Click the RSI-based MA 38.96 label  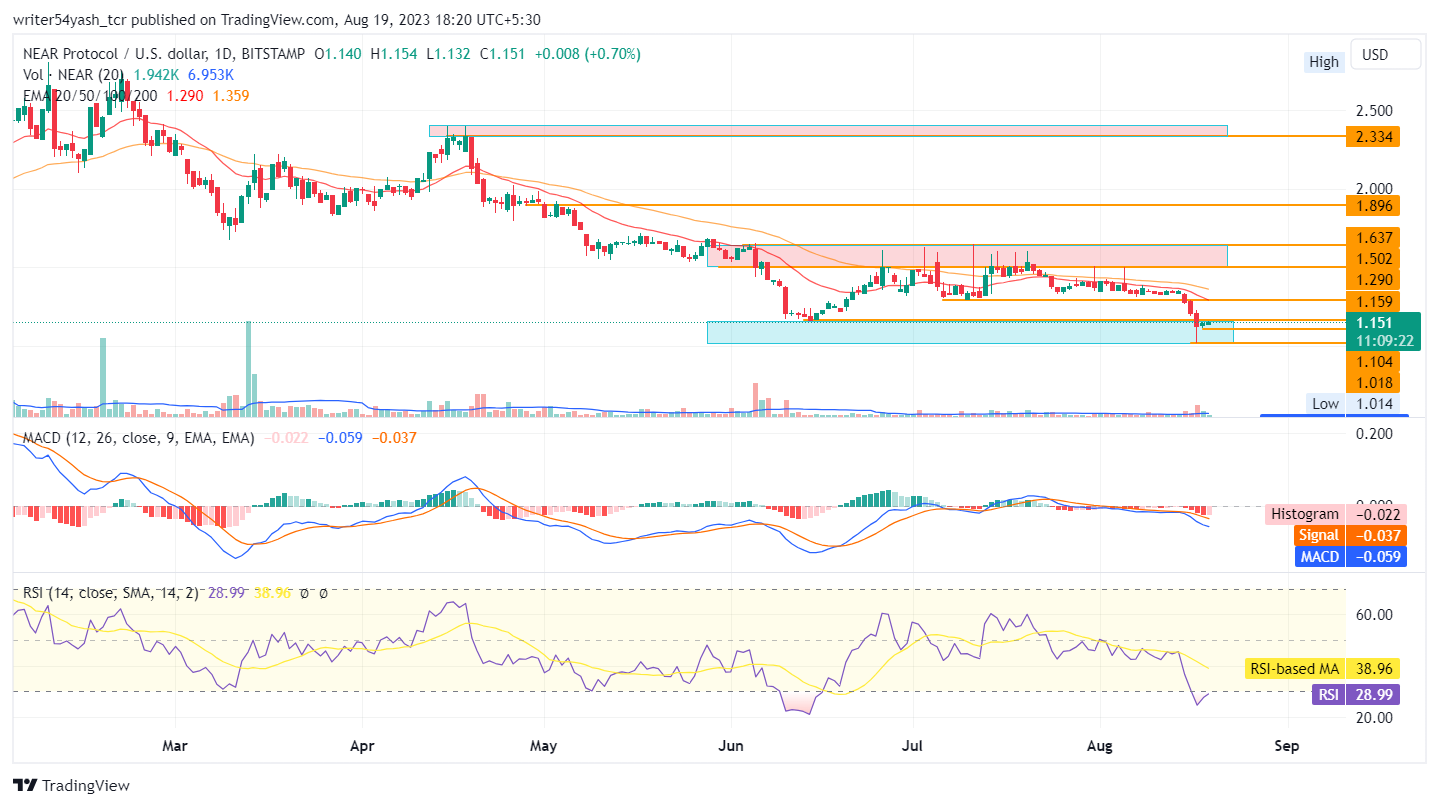pyautogui.click(x=1377, y=668)
